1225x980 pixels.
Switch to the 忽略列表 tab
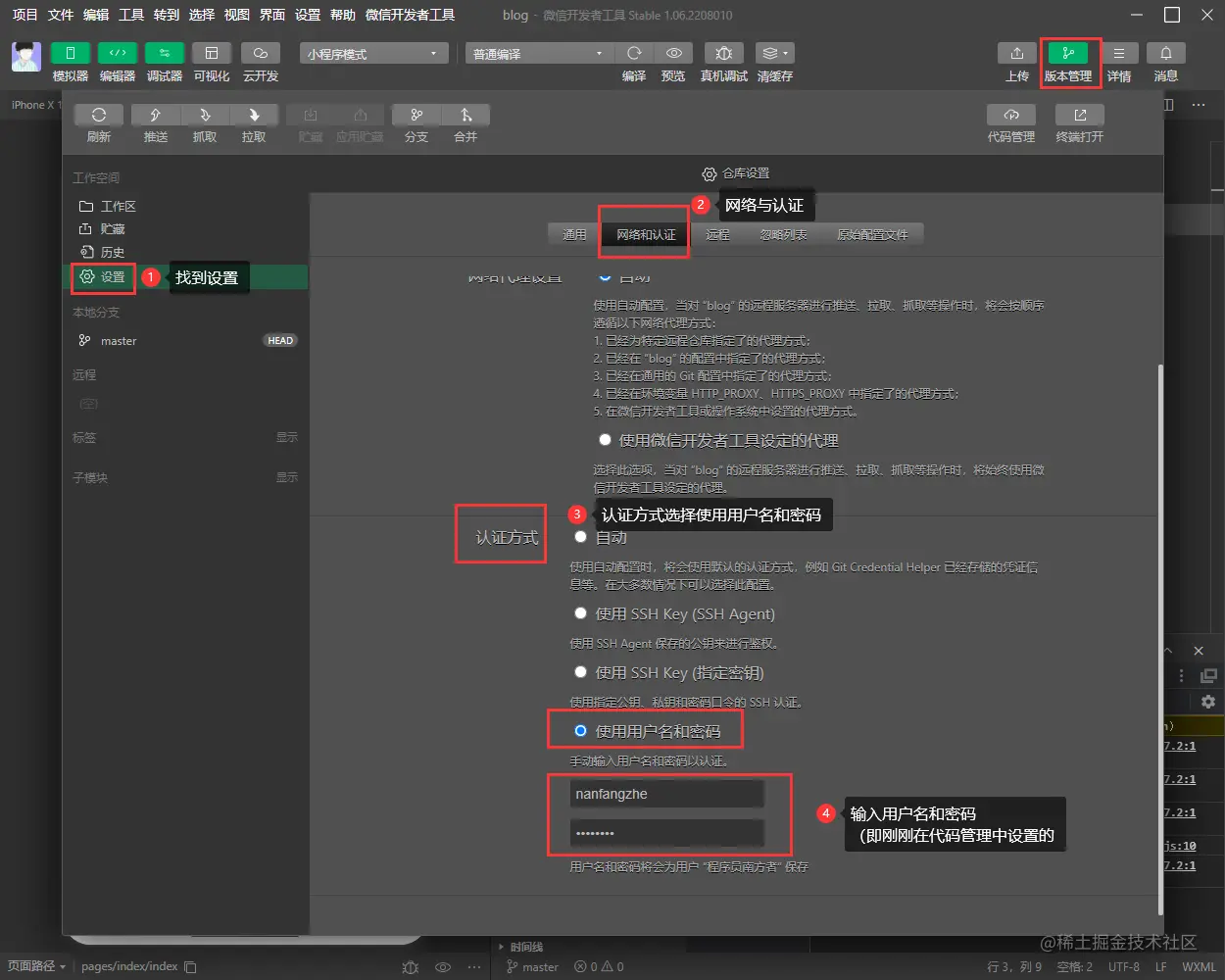tap(784, 234)
